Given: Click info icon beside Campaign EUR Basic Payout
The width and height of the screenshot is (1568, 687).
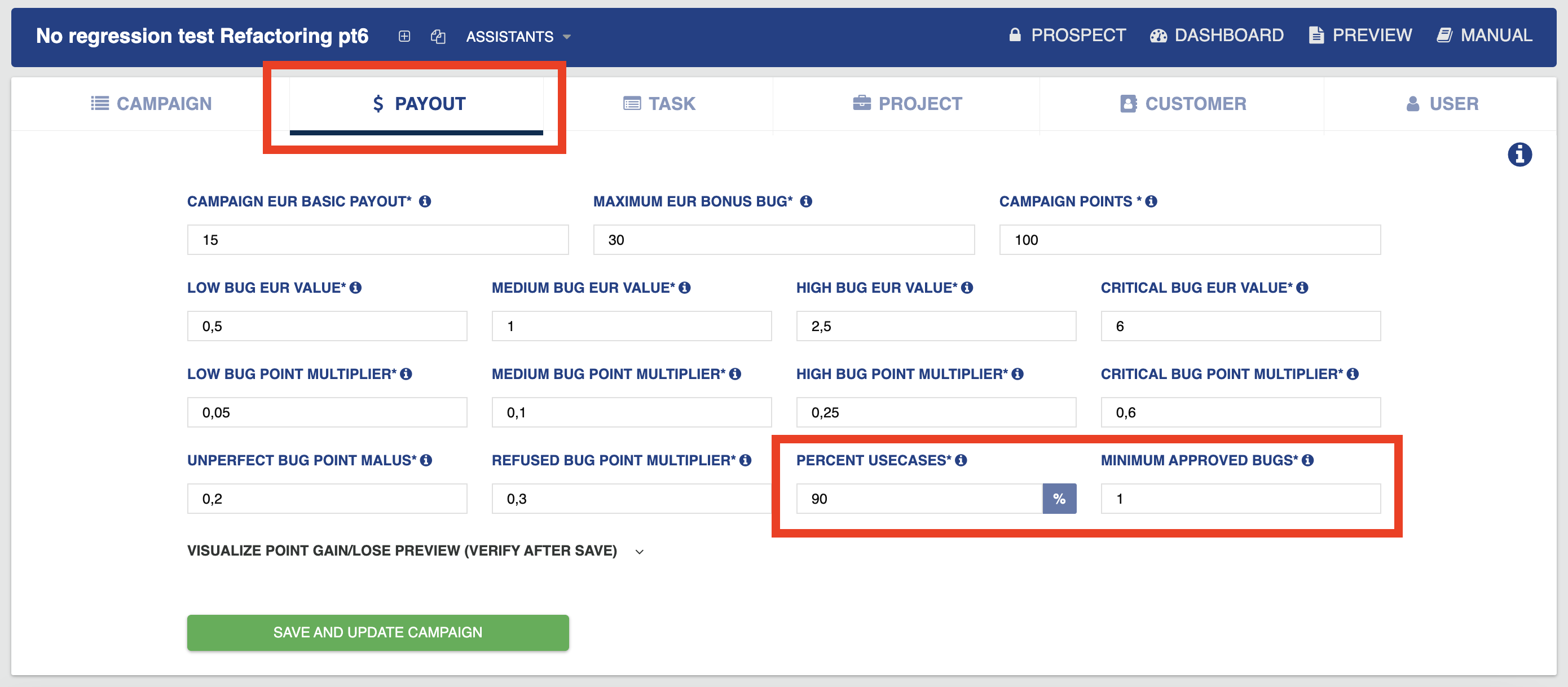Looking at the screenshot, I should [x=425, y=201].
